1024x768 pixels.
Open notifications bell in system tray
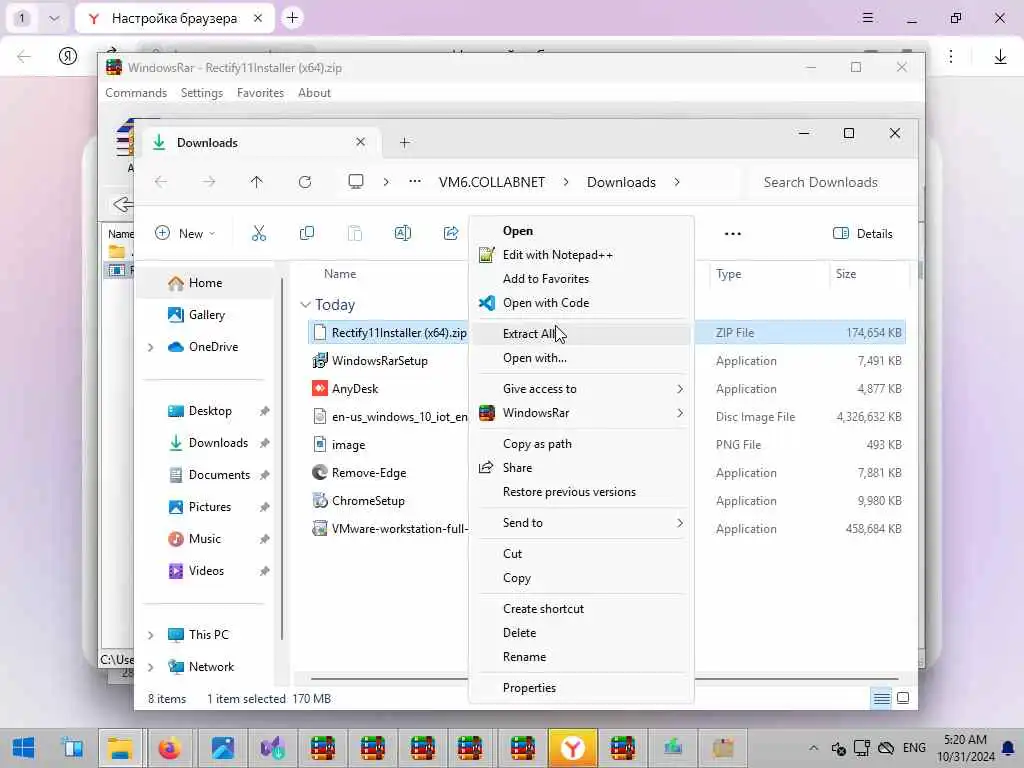click(1008, 748)
